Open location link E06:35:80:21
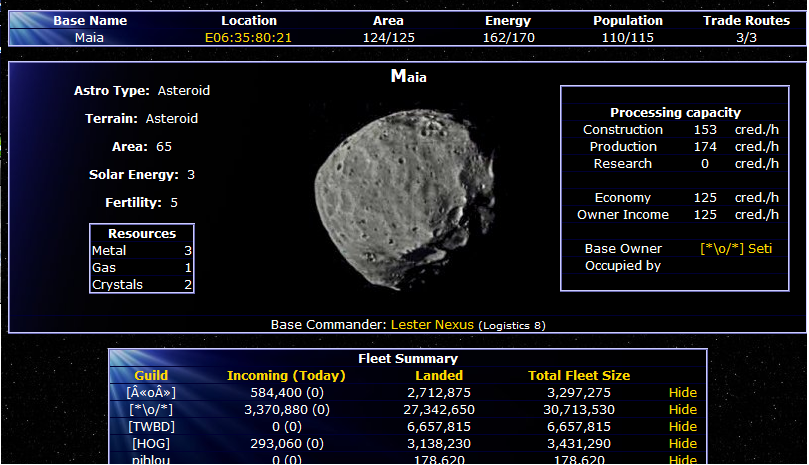The width and height of the screenshot is (809, 465). click(248, 38)
